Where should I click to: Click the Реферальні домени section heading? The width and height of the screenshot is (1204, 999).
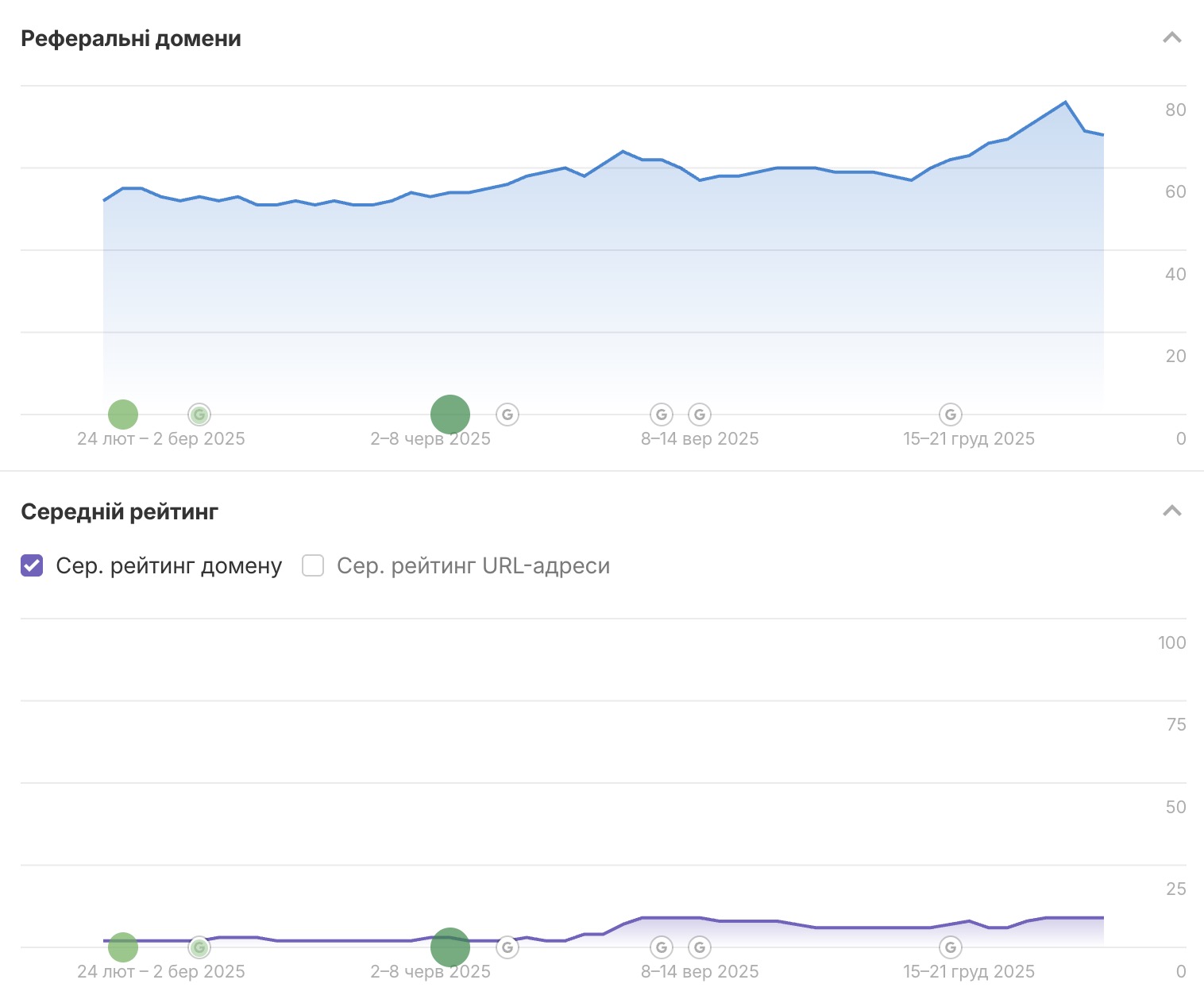[131, 38]
